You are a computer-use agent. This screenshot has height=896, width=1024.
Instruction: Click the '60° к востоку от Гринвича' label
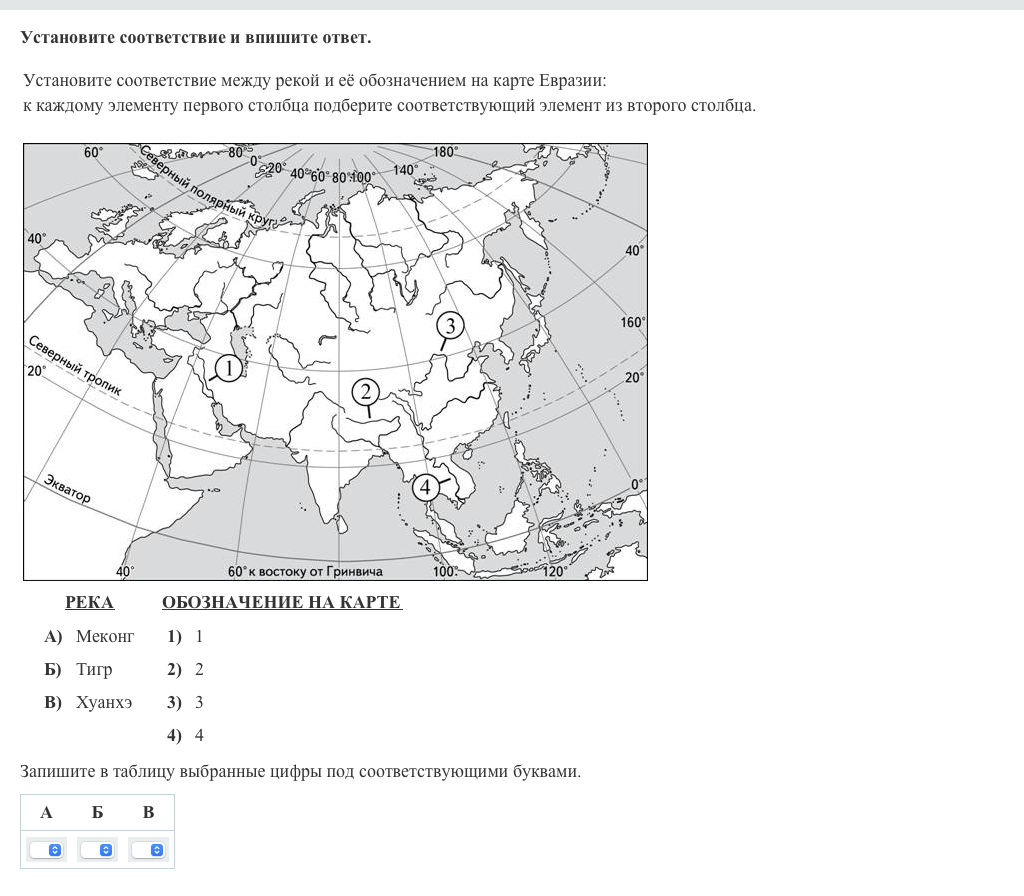[x=304, y=572]
